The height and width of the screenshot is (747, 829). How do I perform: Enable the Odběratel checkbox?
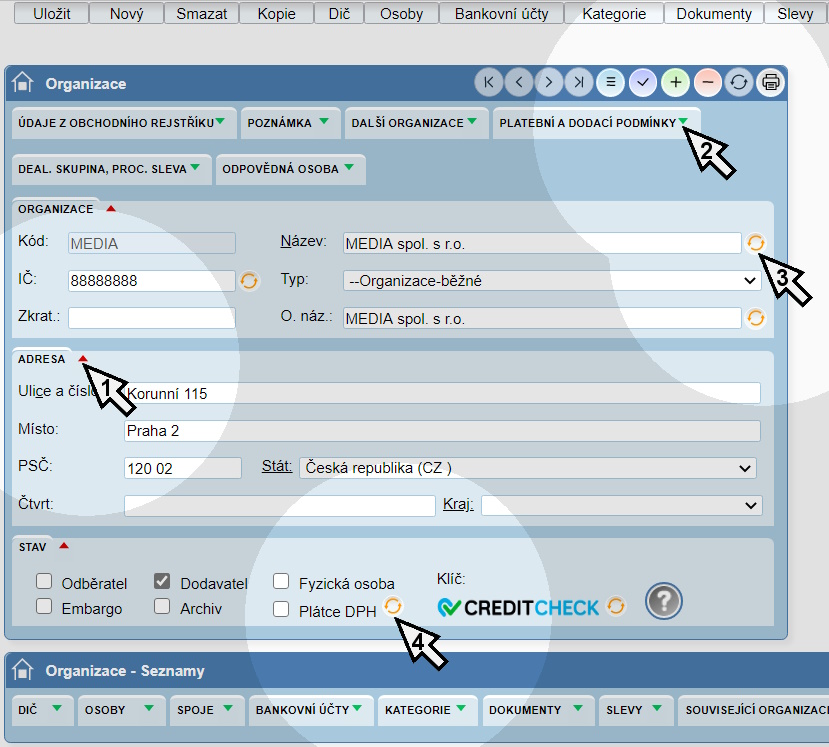(44, 582)
